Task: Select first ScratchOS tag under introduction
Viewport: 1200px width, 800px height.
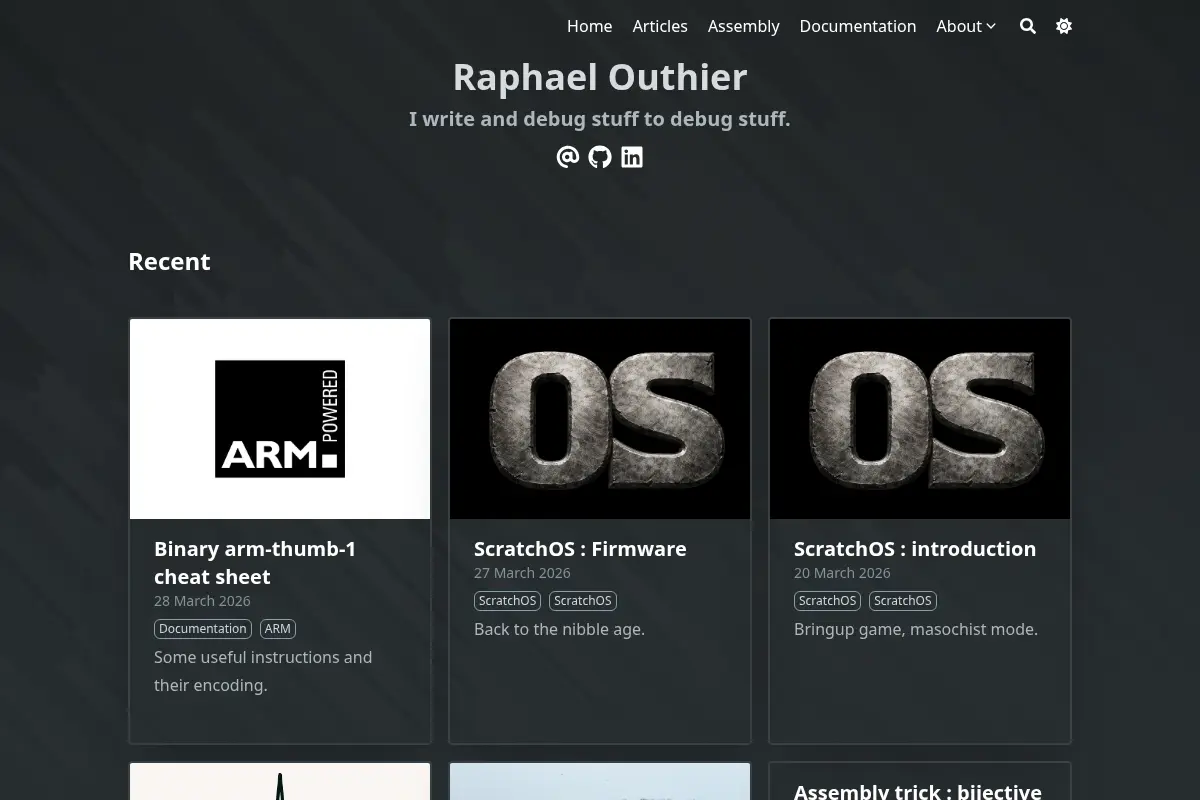Action: coord(828,601)
